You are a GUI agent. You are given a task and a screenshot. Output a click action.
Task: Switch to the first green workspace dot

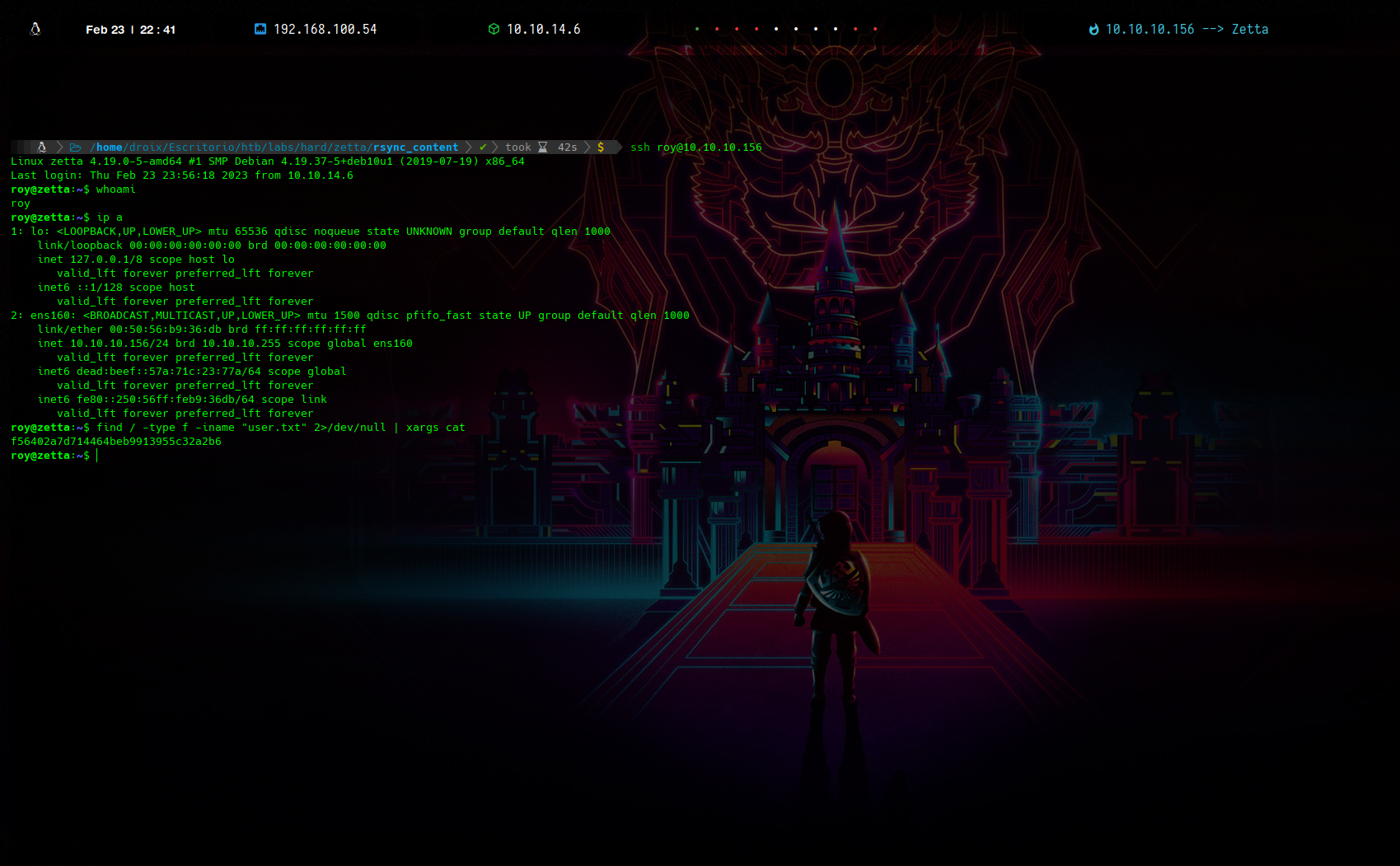tap(697, 30)
